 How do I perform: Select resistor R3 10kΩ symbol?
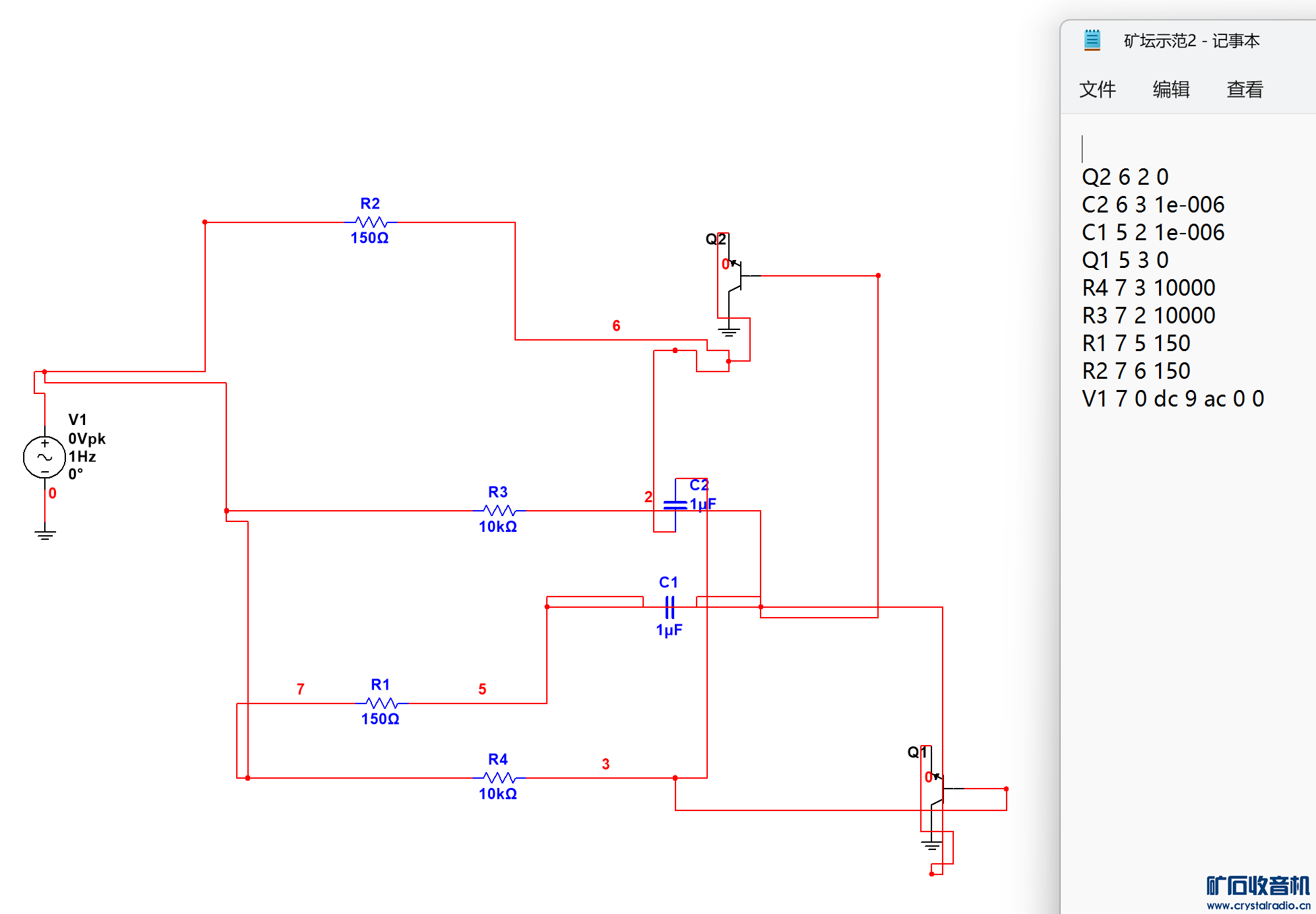(x=499, y=511)
